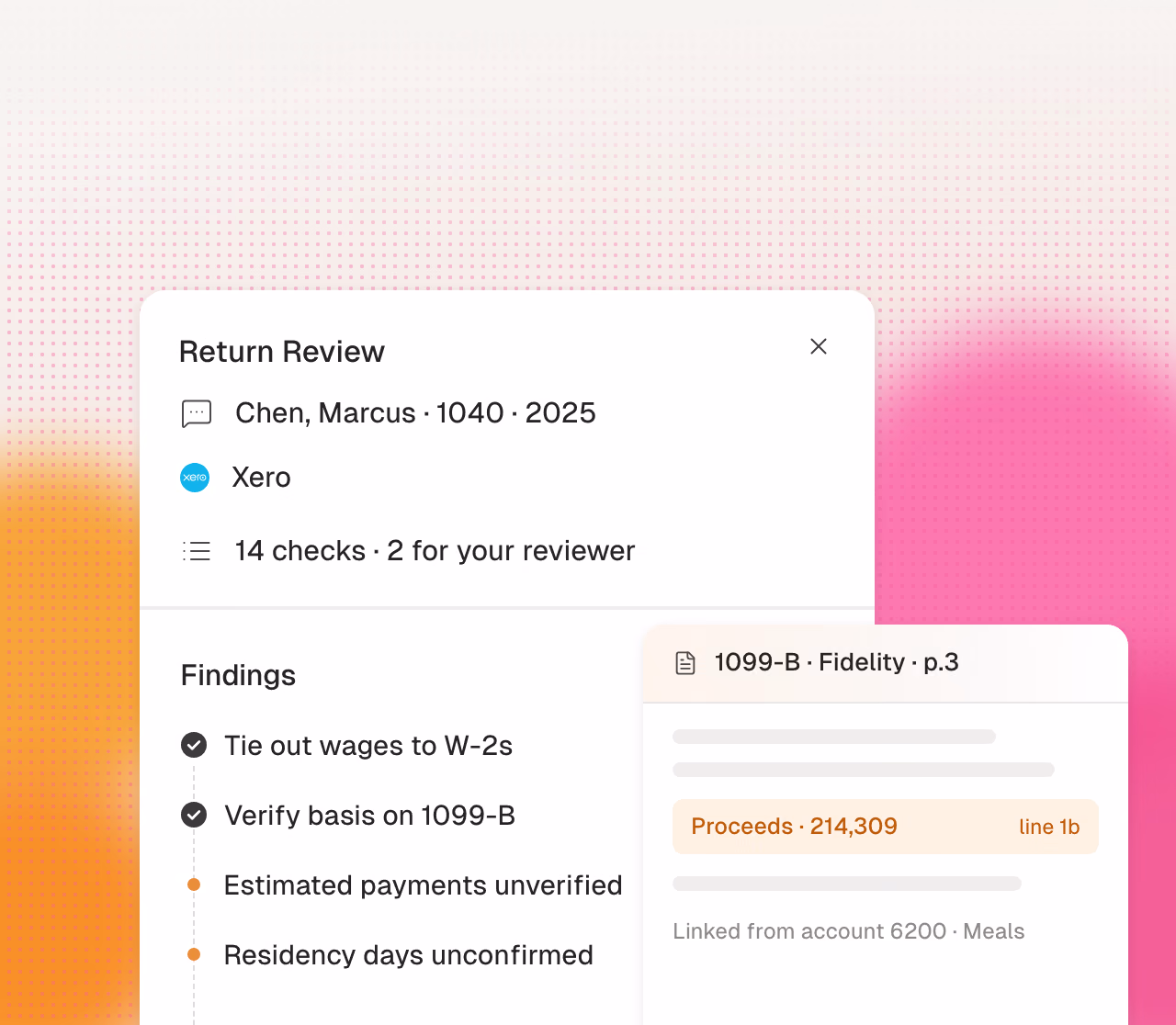Select the highlighted Proceeds · 214,309 row
This screenshot has width=1176, height=1025.
[x=886, y=827]
